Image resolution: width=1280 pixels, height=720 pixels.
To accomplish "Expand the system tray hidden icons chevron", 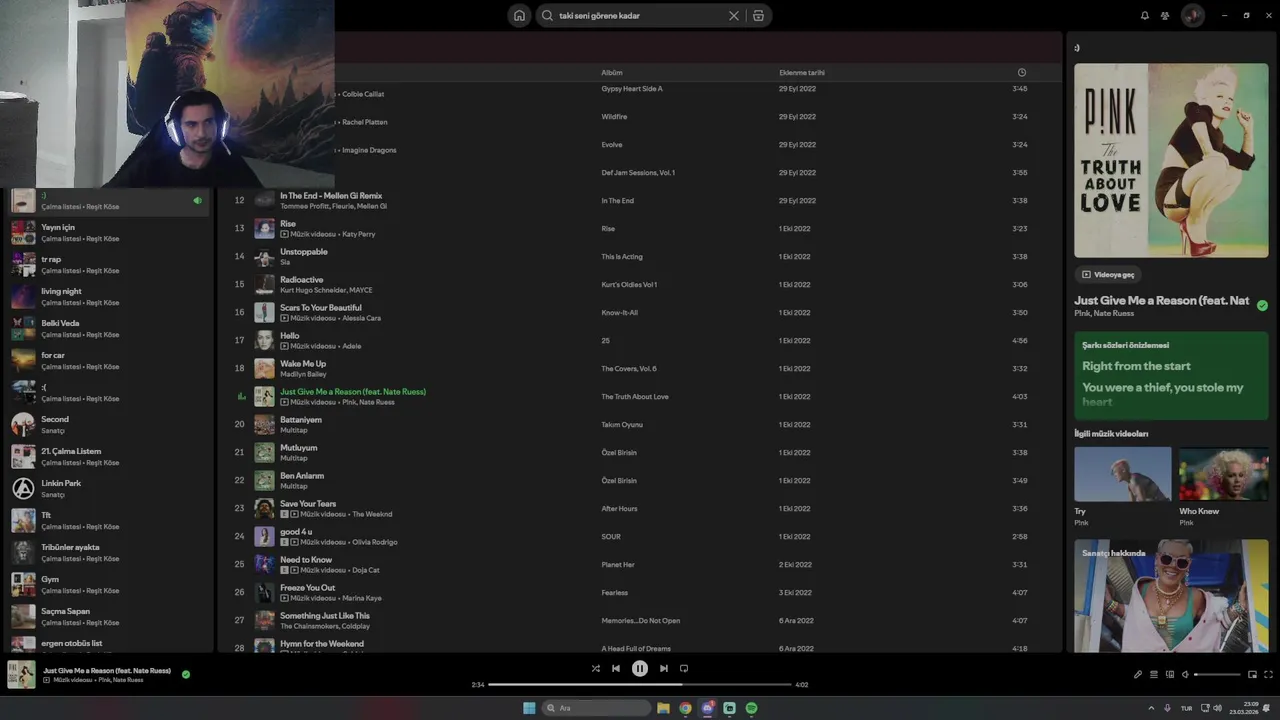I will 1150,708.
